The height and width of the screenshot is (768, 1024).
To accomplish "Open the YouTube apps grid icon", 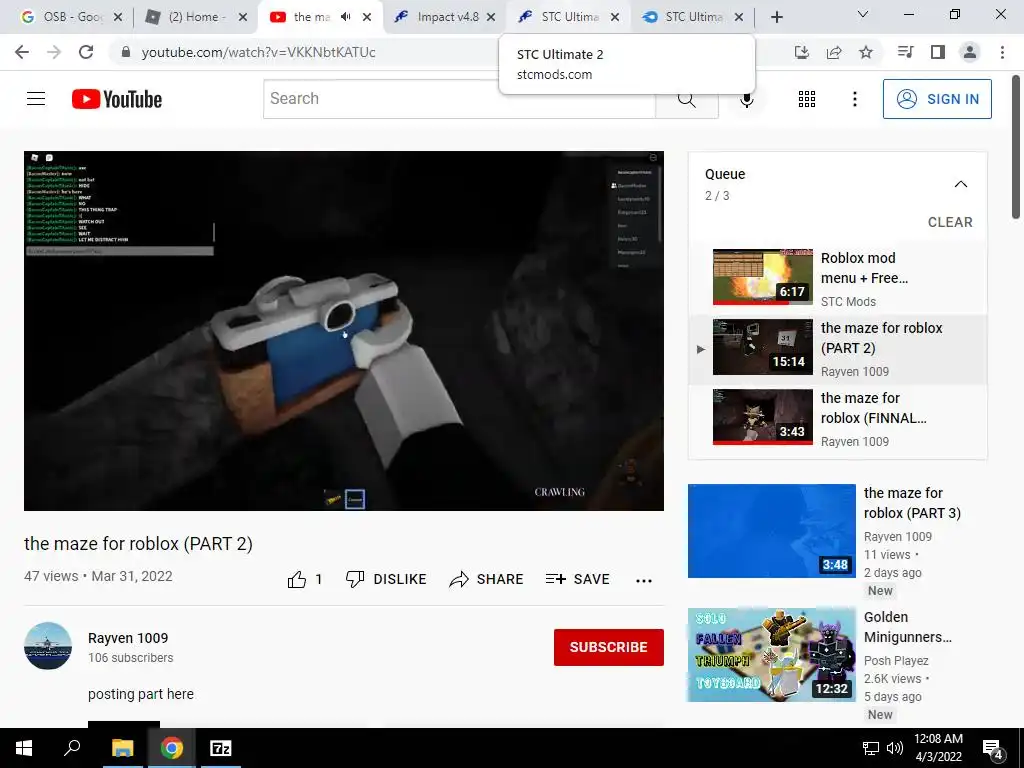I will point(807,99).
